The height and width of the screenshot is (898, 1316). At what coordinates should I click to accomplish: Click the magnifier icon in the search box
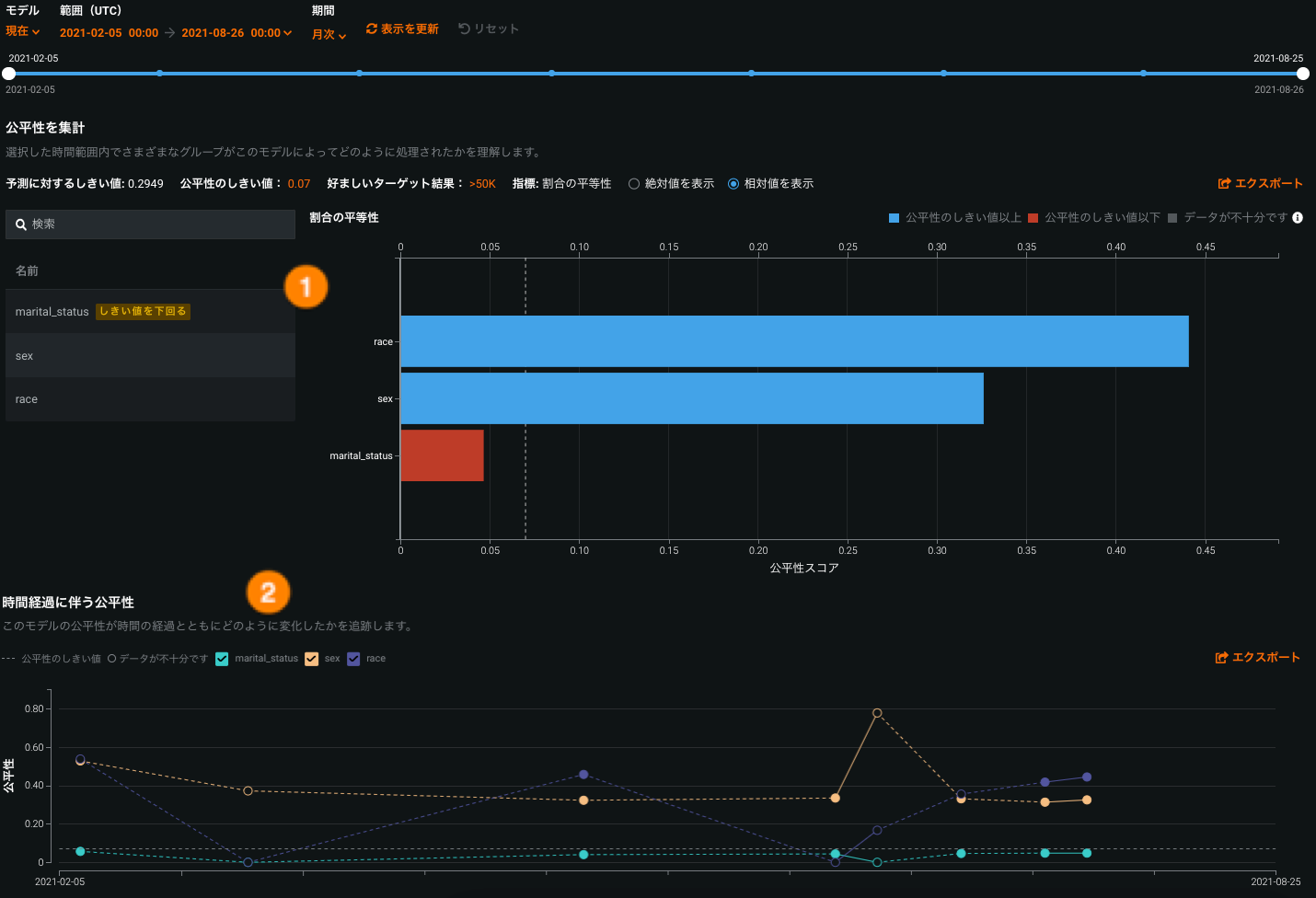coord(21,224)
